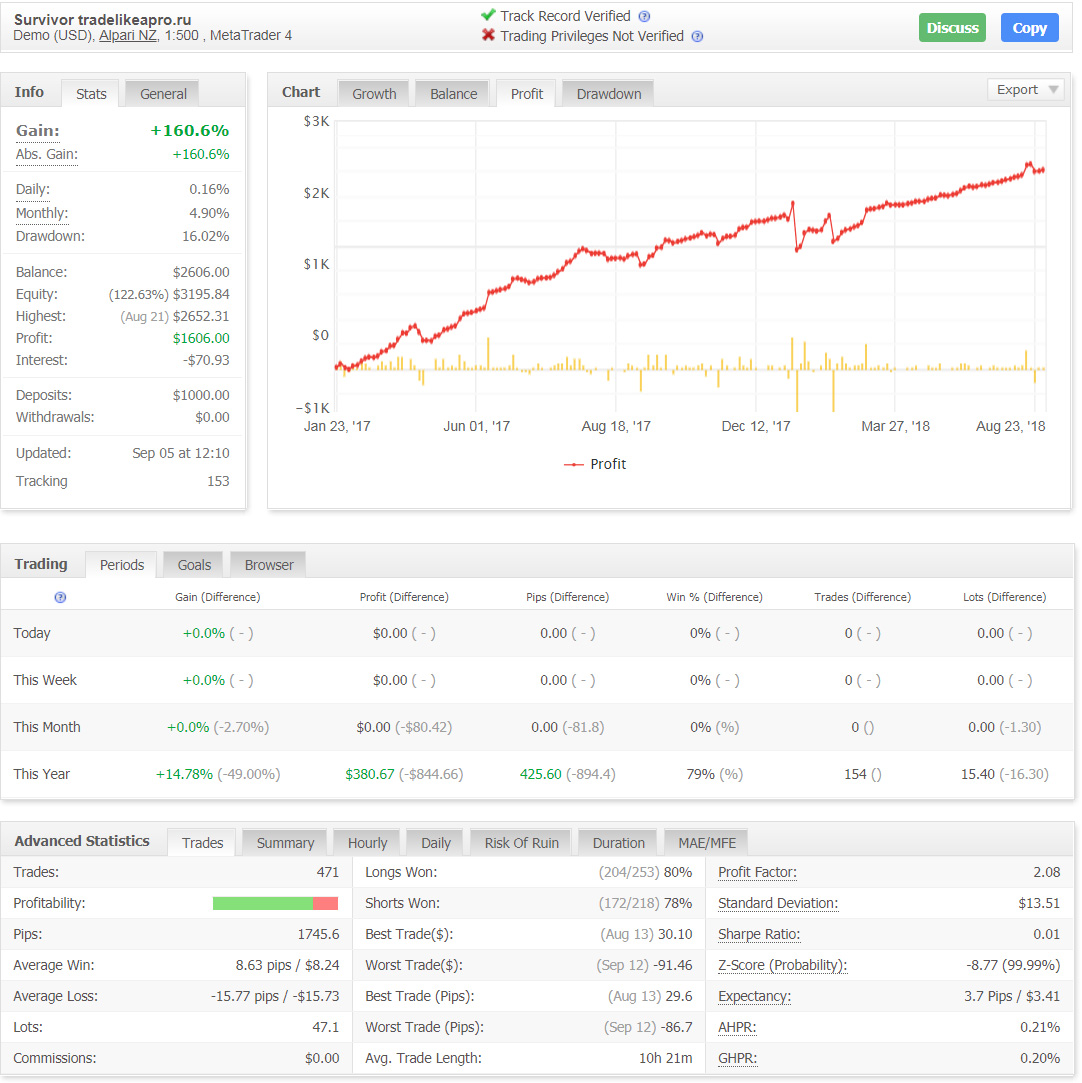Click the Gain label

coord(38,131)
